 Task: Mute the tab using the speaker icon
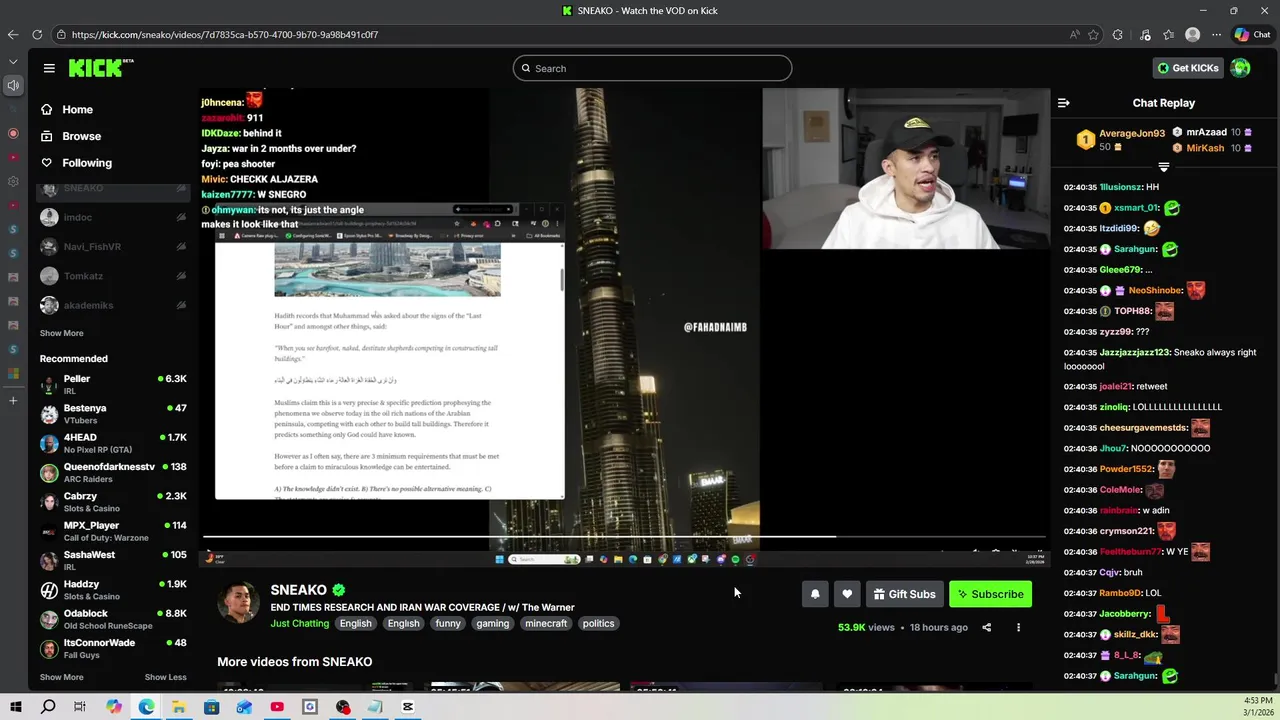point(13,85)
